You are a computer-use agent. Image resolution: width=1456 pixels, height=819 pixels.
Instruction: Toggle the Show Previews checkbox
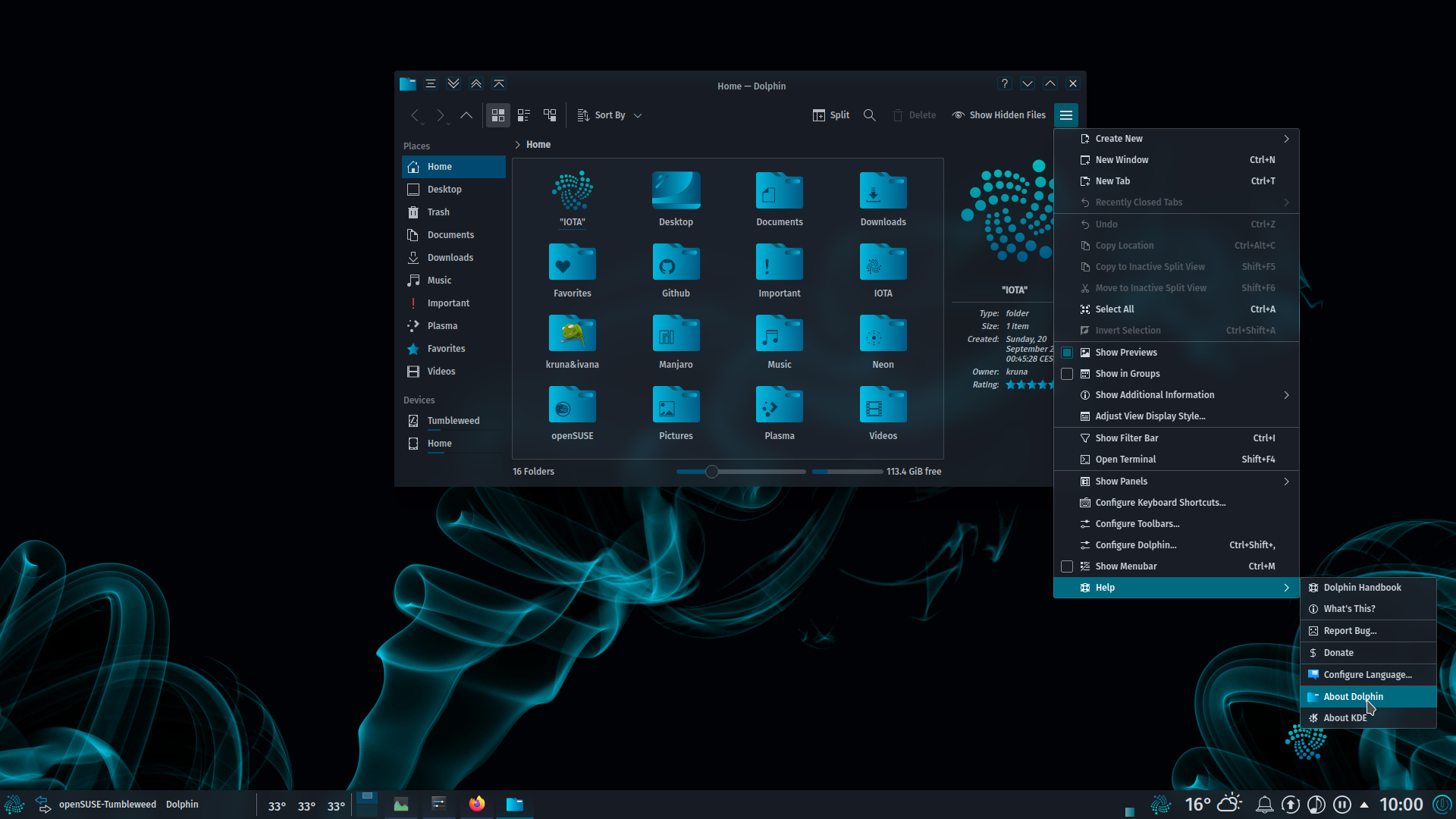point(1067,353)
